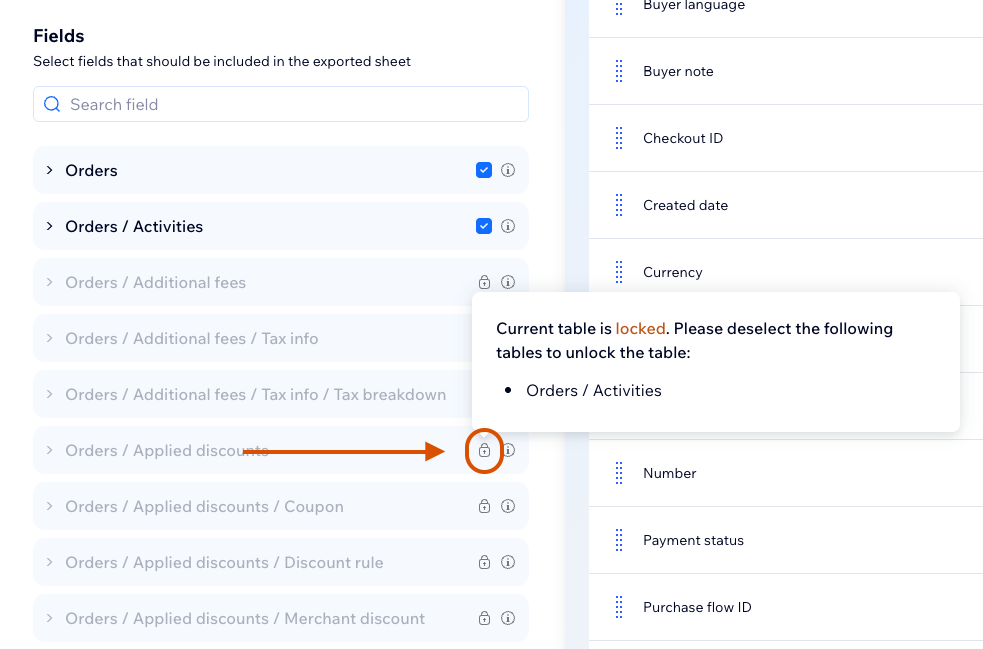The image size is (983, 649).
Task: Uncheck the Orders / Activities checkbox
Action: tap(483, 226)
